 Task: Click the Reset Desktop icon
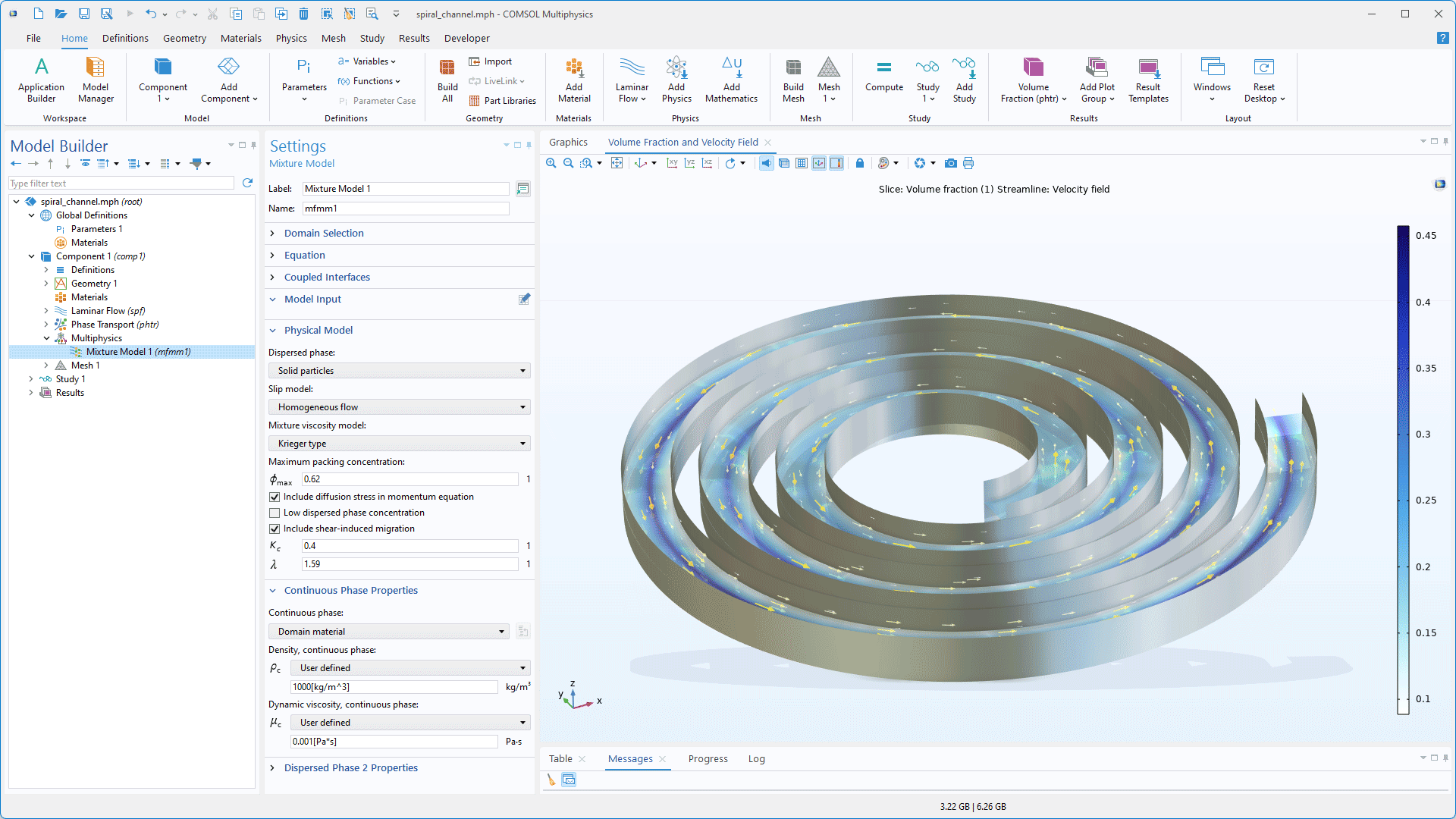tap(1264, 79)
